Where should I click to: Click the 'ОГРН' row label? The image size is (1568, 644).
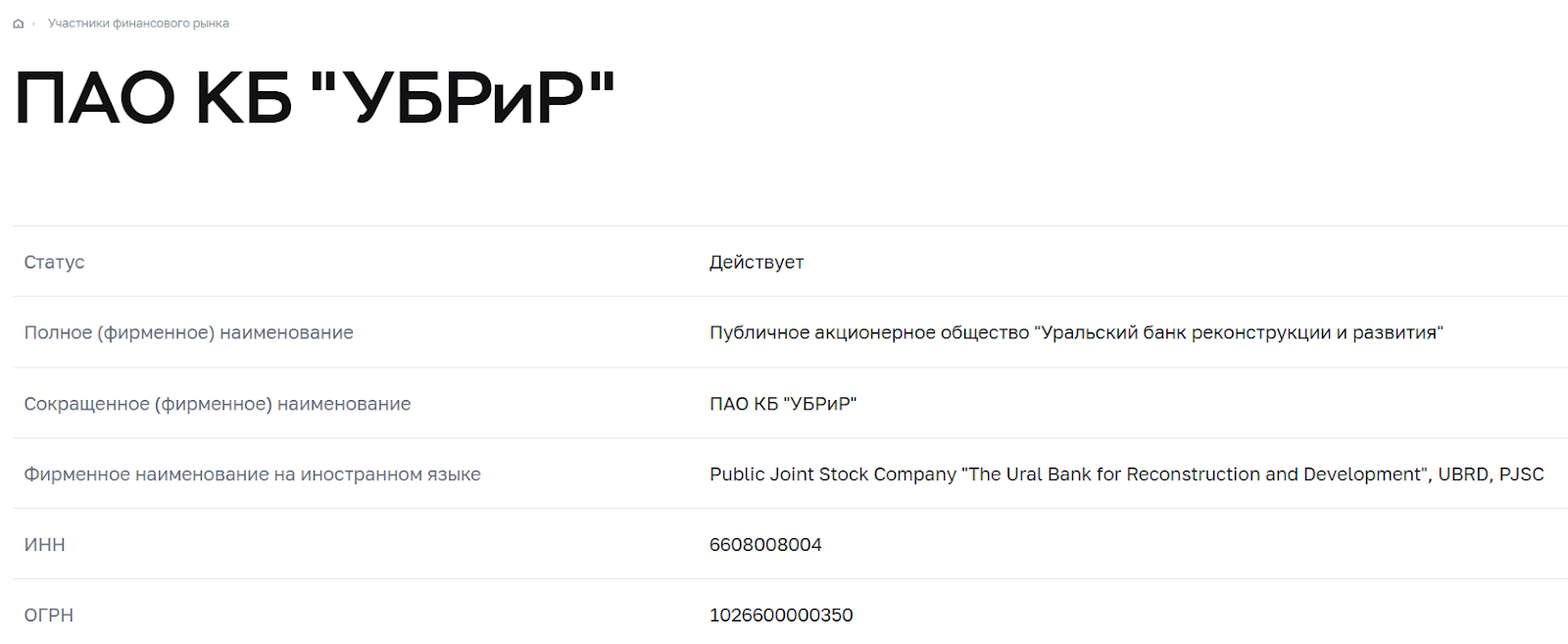tap(49, 616)
